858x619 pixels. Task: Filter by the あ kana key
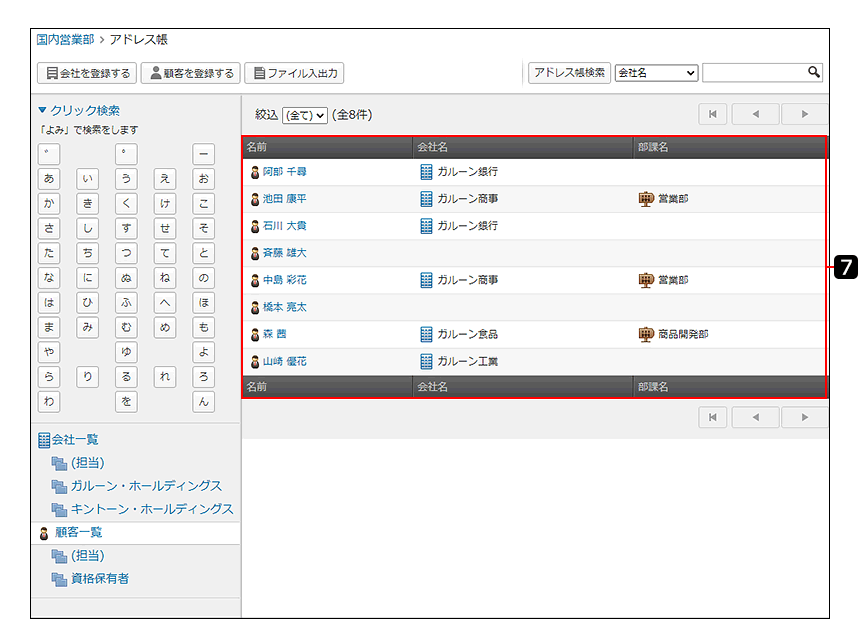pos(49,180)
